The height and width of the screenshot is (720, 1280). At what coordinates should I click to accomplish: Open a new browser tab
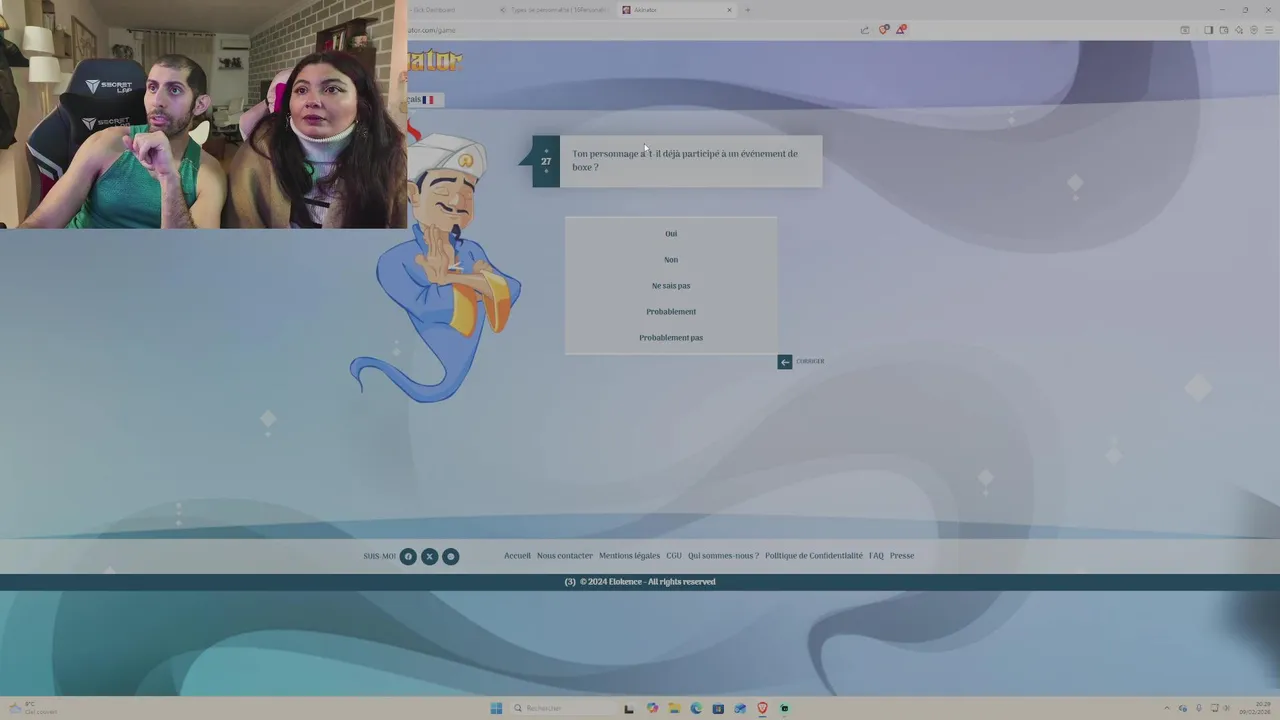coord(747,10)
